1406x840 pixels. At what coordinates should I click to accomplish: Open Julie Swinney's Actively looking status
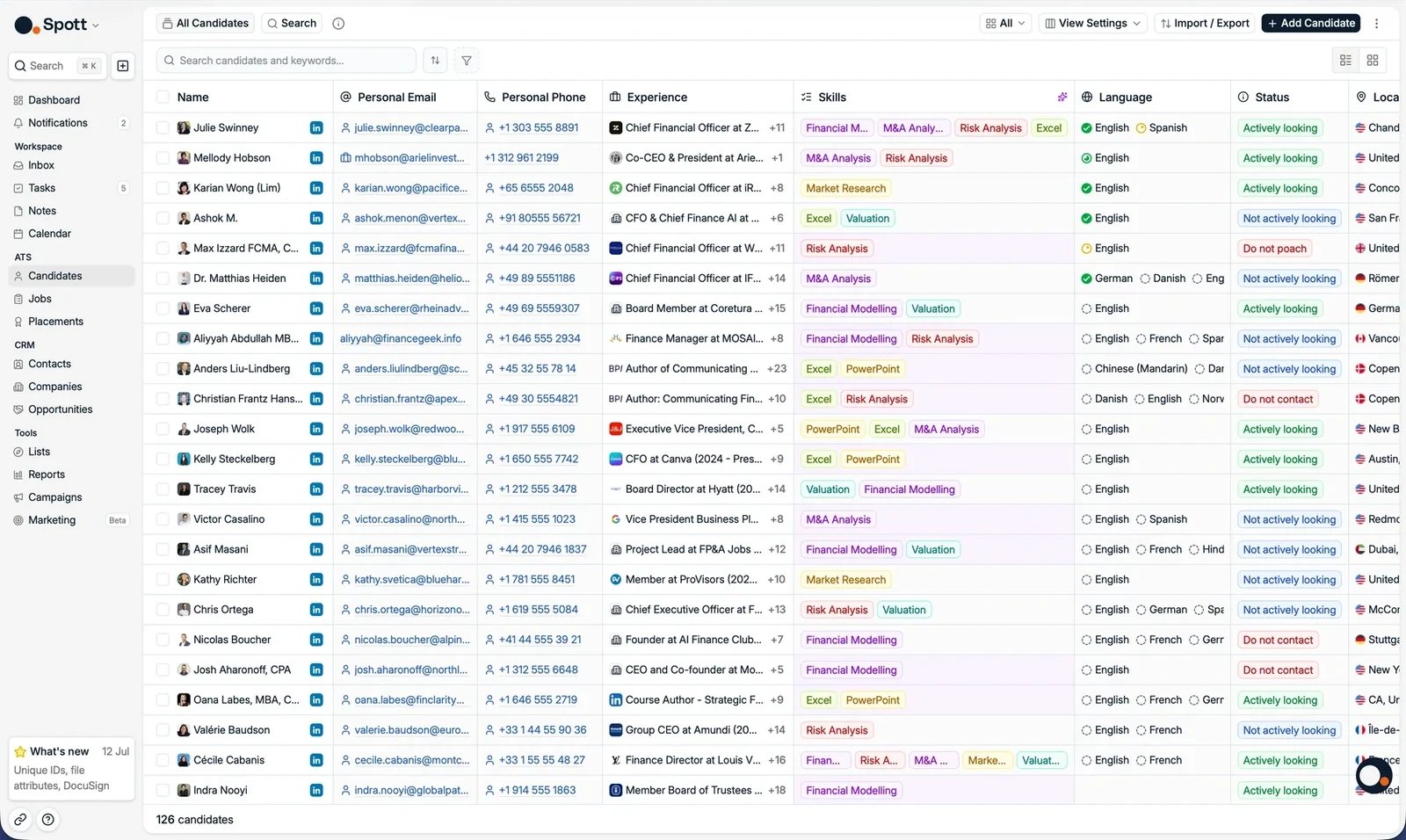point(1279,128)
